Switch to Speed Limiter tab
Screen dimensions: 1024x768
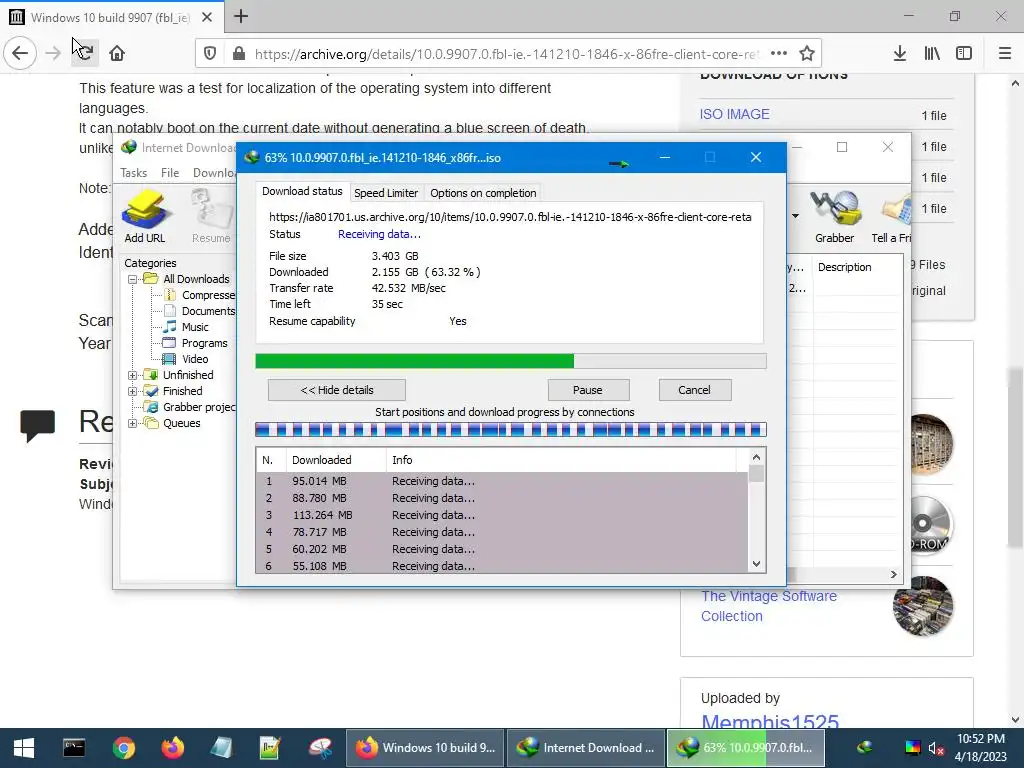coord(386,193)
